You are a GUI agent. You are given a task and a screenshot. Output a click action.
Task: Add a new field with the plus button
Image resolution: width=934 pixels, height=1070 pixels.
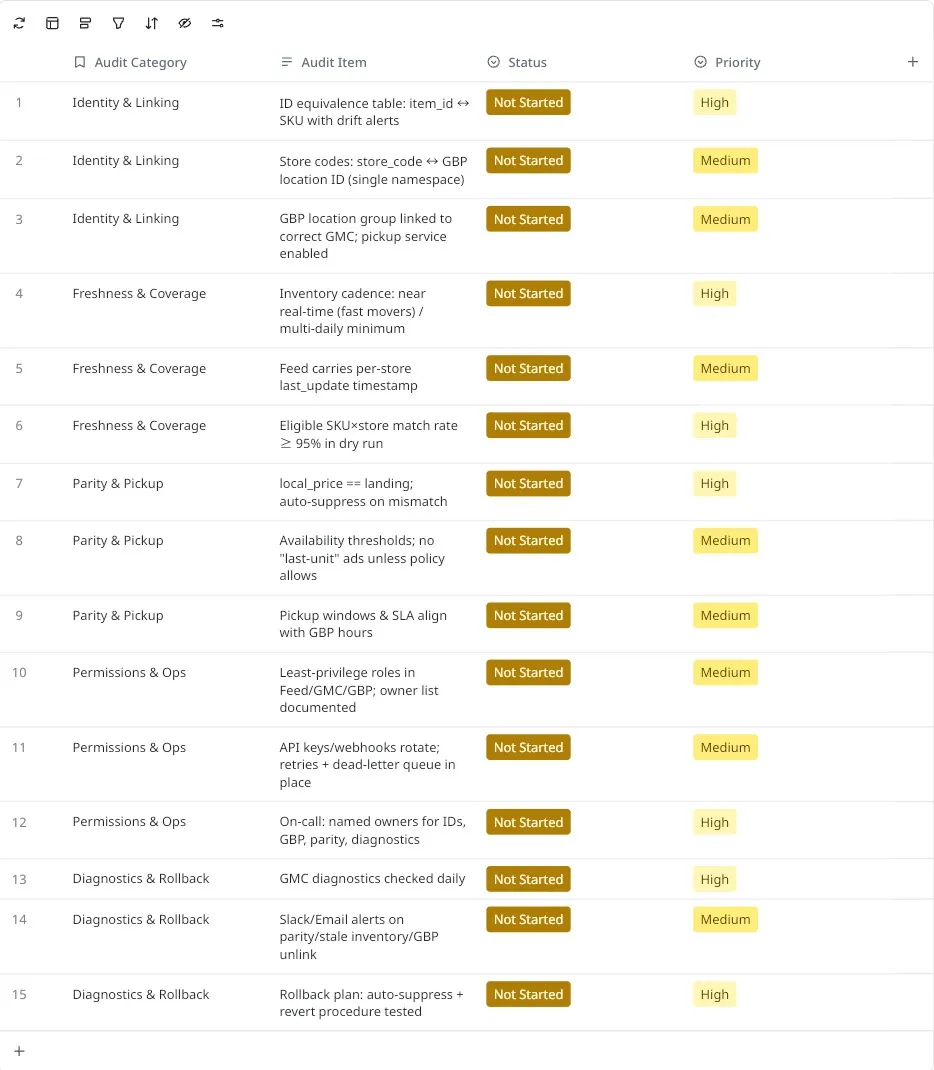(x=912, y=62)
